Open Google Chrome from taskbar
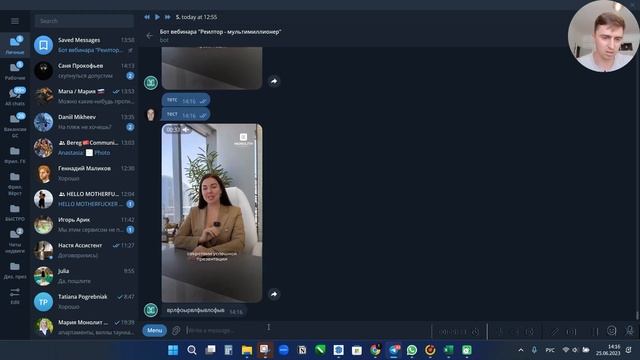This screenshot has height=360, width=640. [x=375, y=350]
